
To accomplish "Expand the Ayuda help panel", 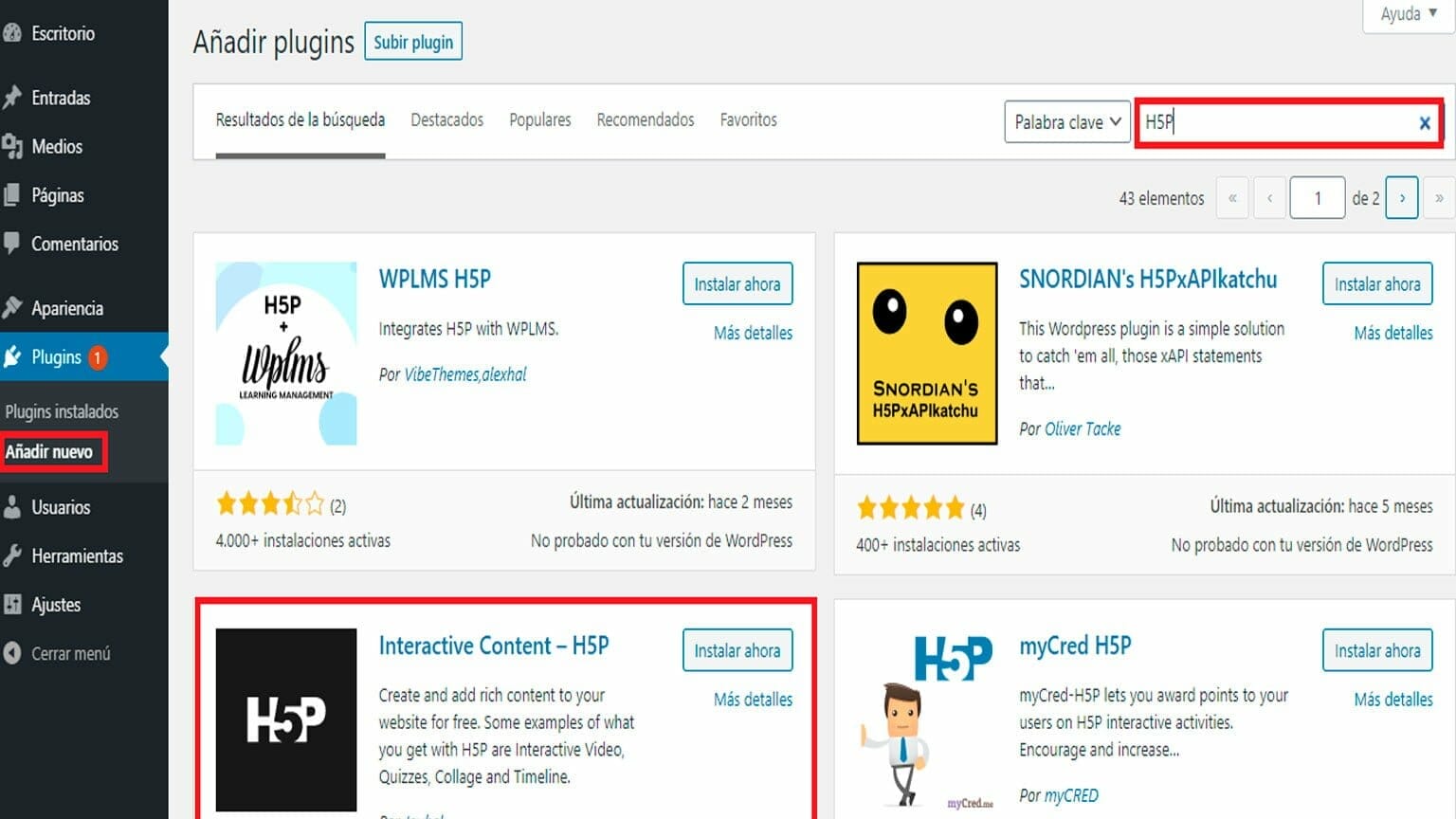I will coord(1410,13).
